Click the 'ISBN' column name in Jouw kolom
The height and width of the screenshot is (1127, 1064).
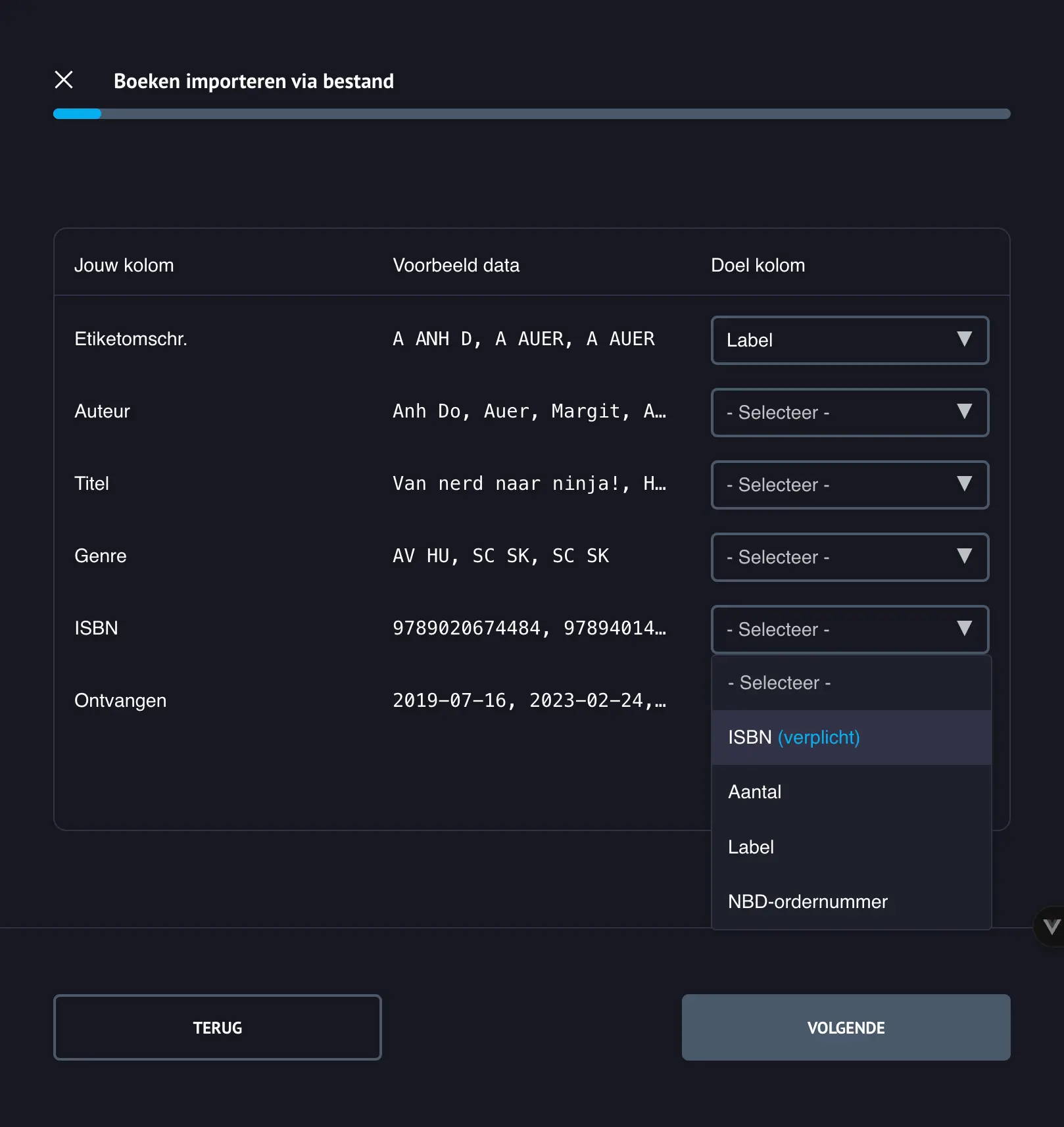click(96, 629)
